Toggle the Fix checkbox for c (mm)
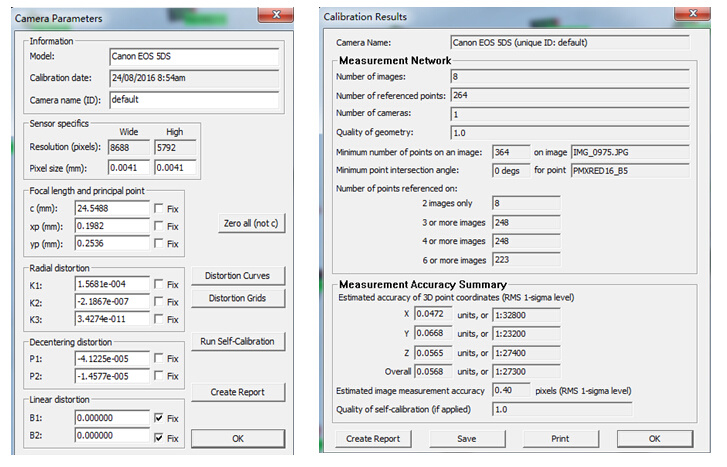The height and width of the screenshot is (467, 727). click(x=160, y=207)
